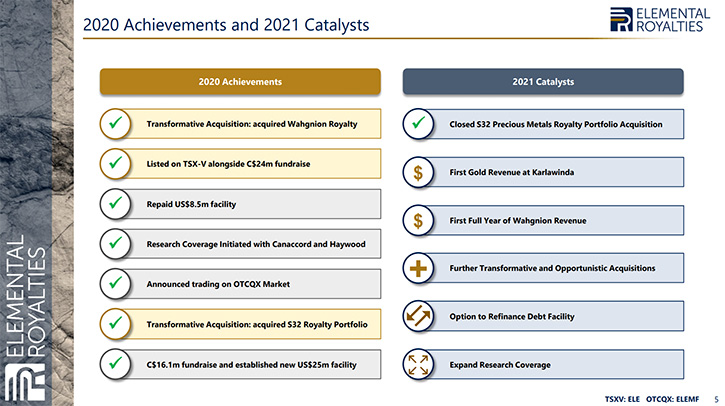Select the 2021 Catalysts header
Viewport: 725px width, 406px height.
click(543, 82)
